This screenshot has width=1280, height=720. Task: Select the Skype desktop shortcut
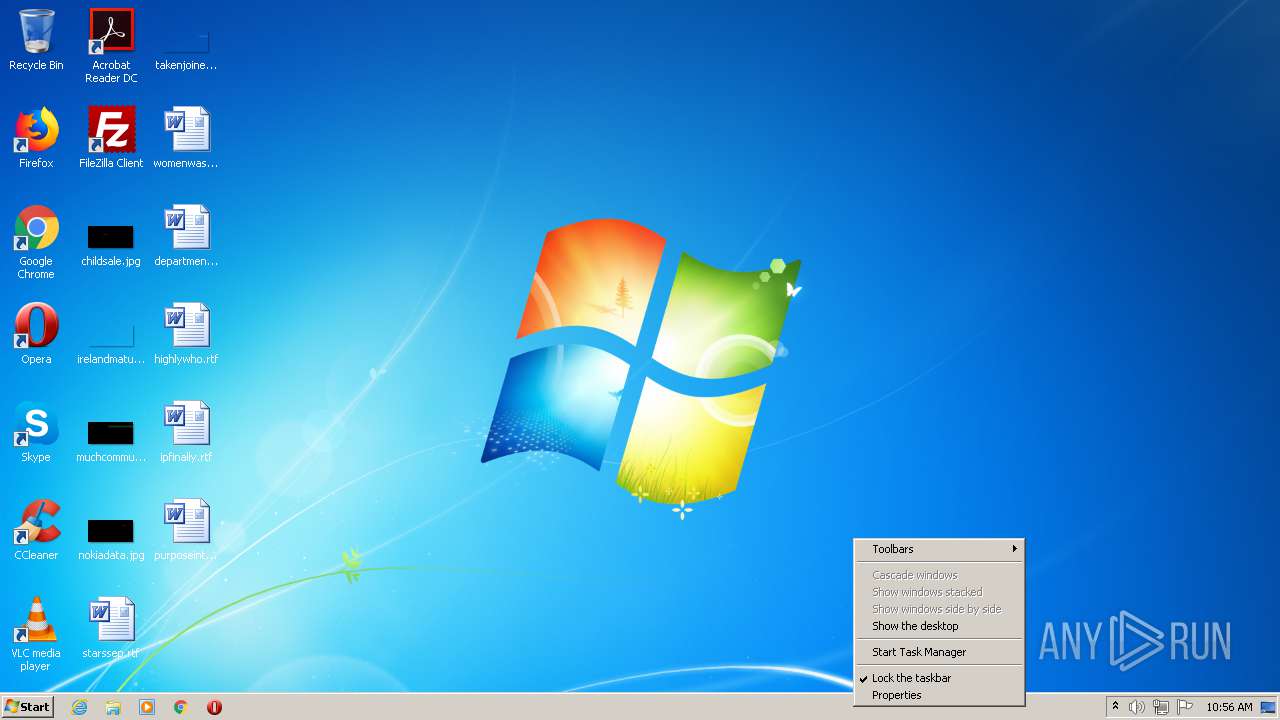point(36,432)
